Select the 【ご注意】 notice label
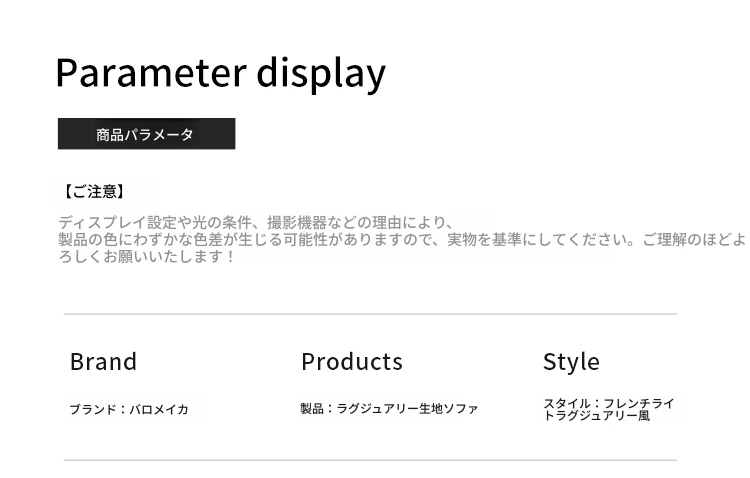Image resolution: width=750 pixels, height=478 pixels. click(93, 191)
